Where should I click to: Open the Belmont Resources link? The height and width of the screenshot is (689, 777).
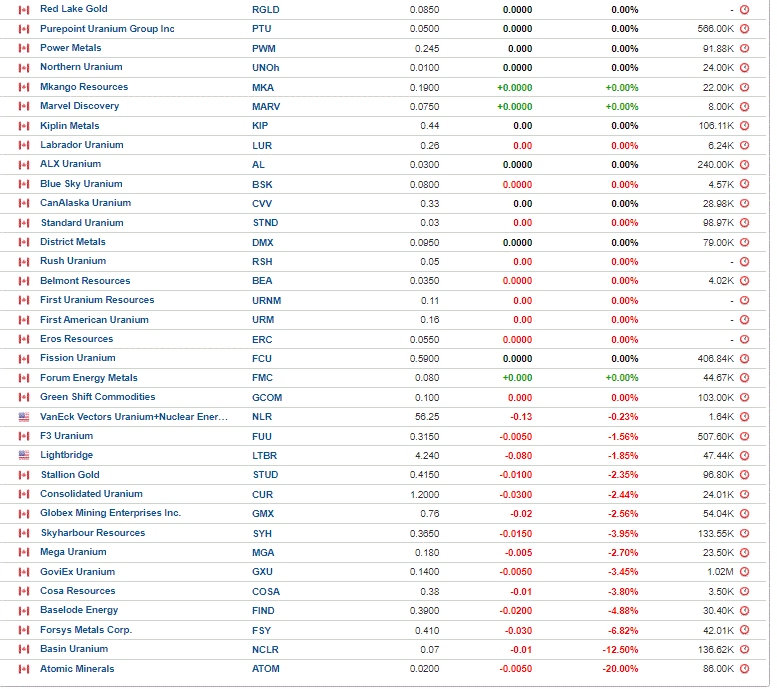[85, 281]
